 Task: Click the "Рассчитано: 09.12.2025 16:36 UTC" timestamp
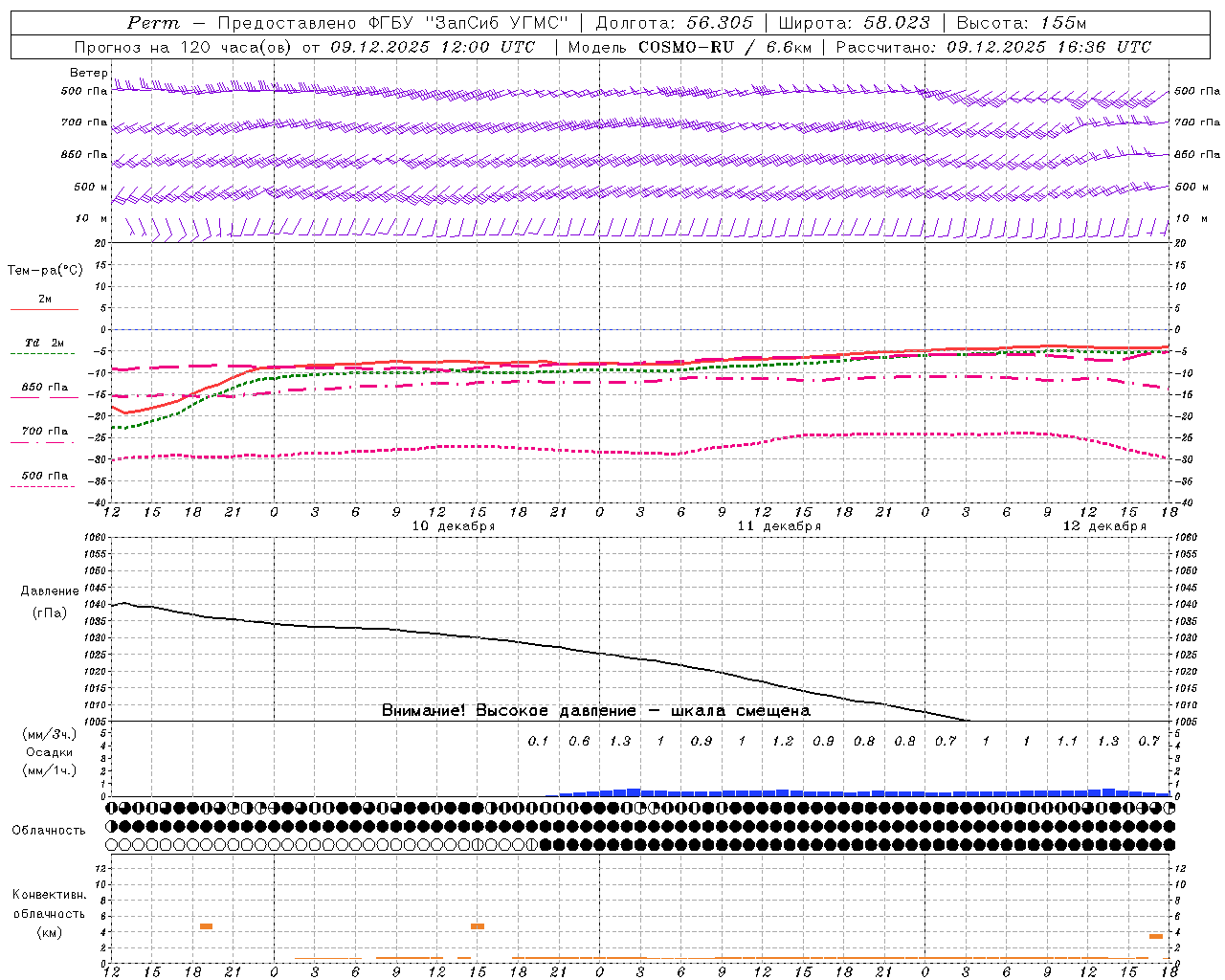[993, 47]
